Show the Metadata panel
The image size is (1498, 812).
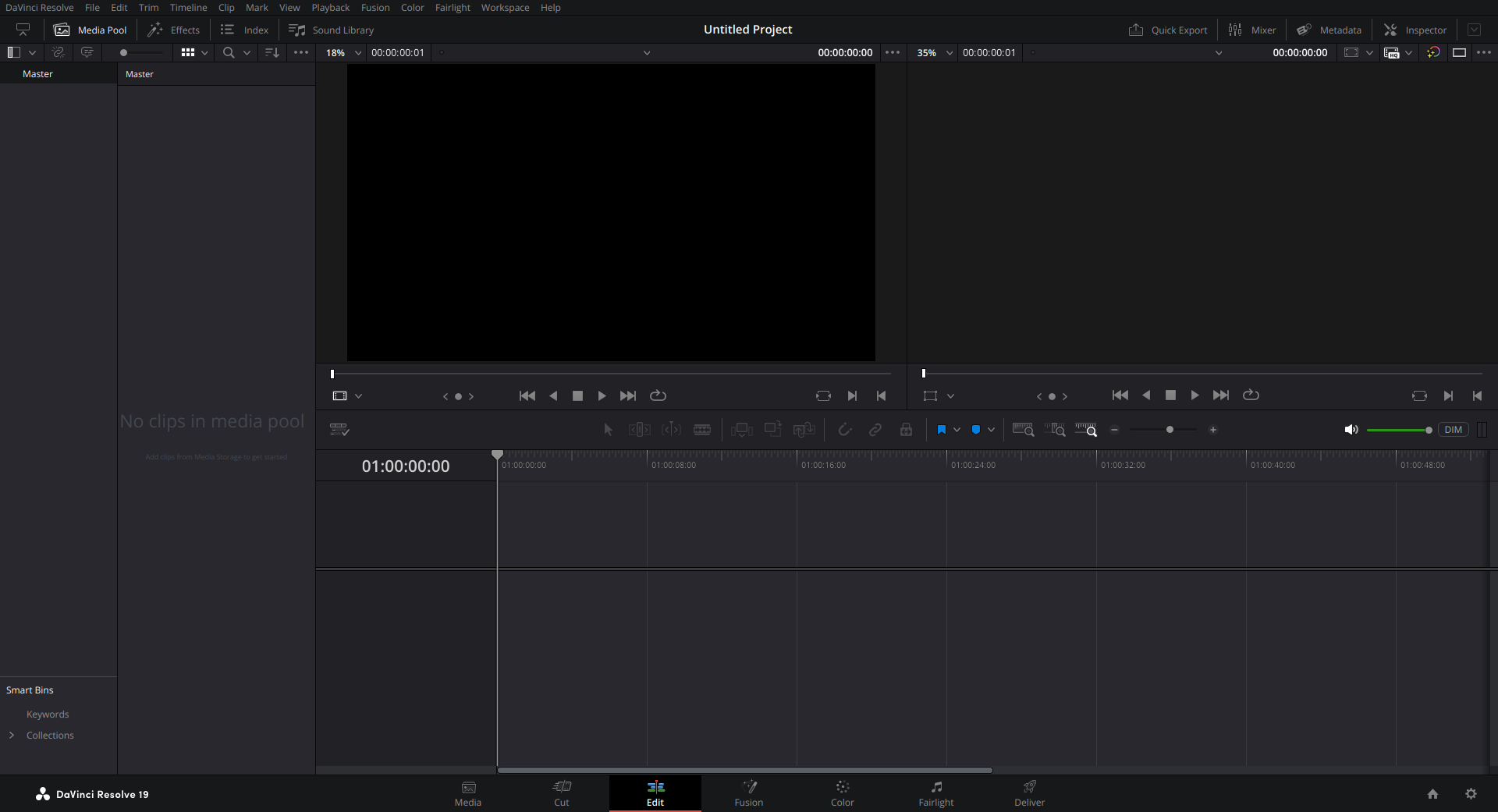(x=1329, y=30)
